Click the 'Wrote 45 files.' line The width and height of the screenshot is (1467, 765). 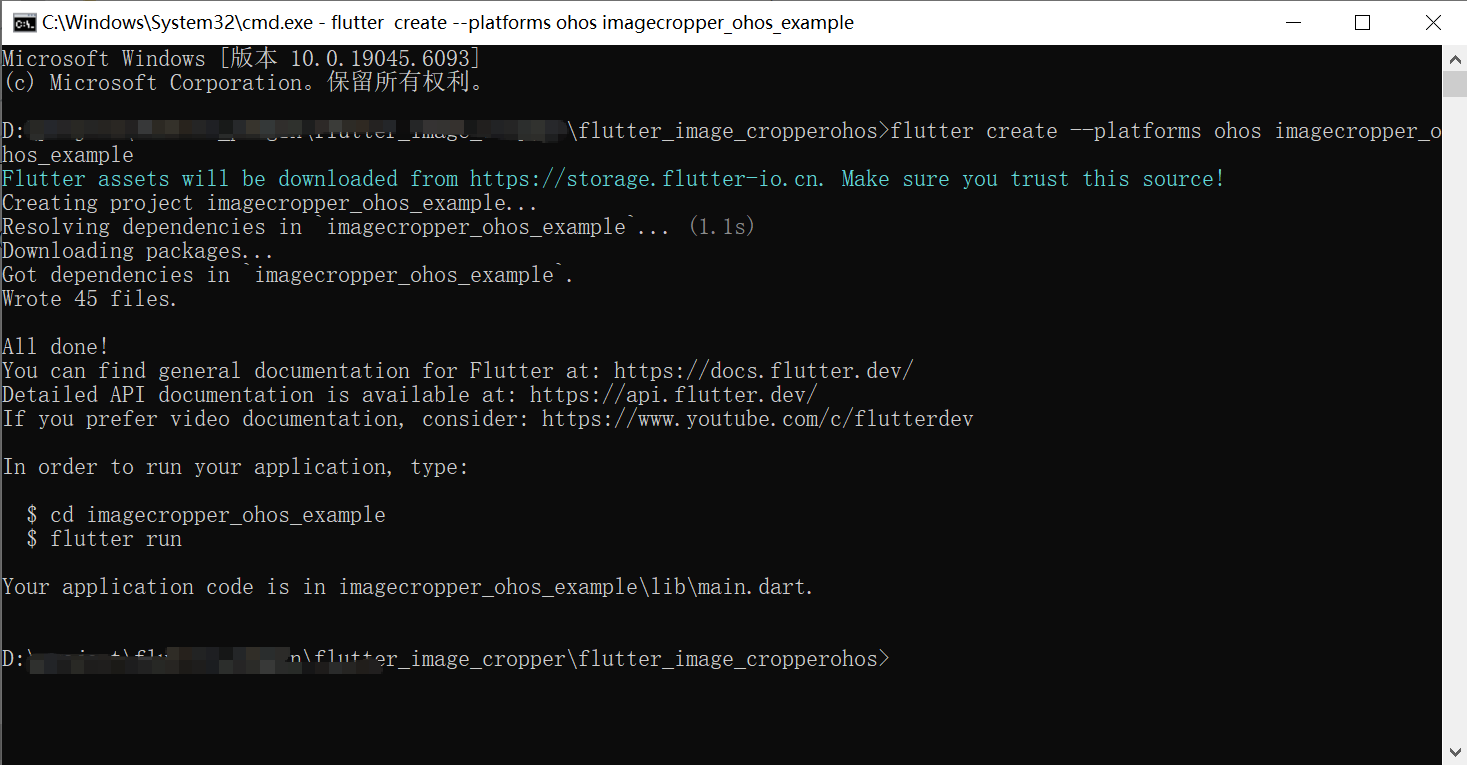tap(90, 299)
